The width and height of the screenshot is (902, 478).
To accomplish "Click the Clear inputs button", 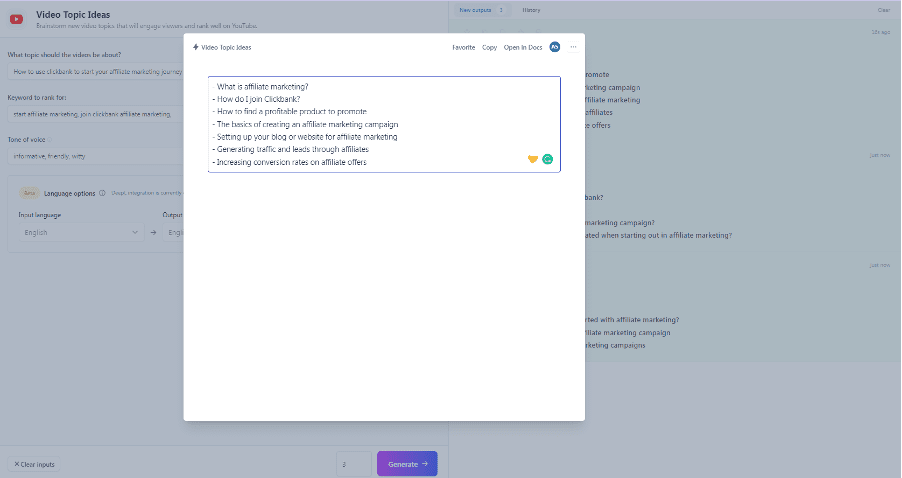I will tap(34, 464).
